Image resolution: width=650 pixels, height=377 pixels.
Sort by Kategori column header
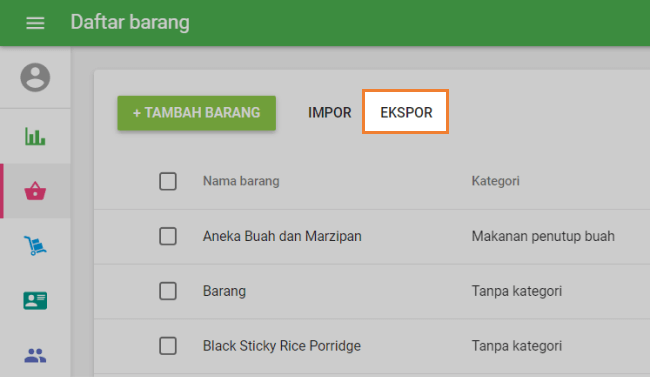495,181
